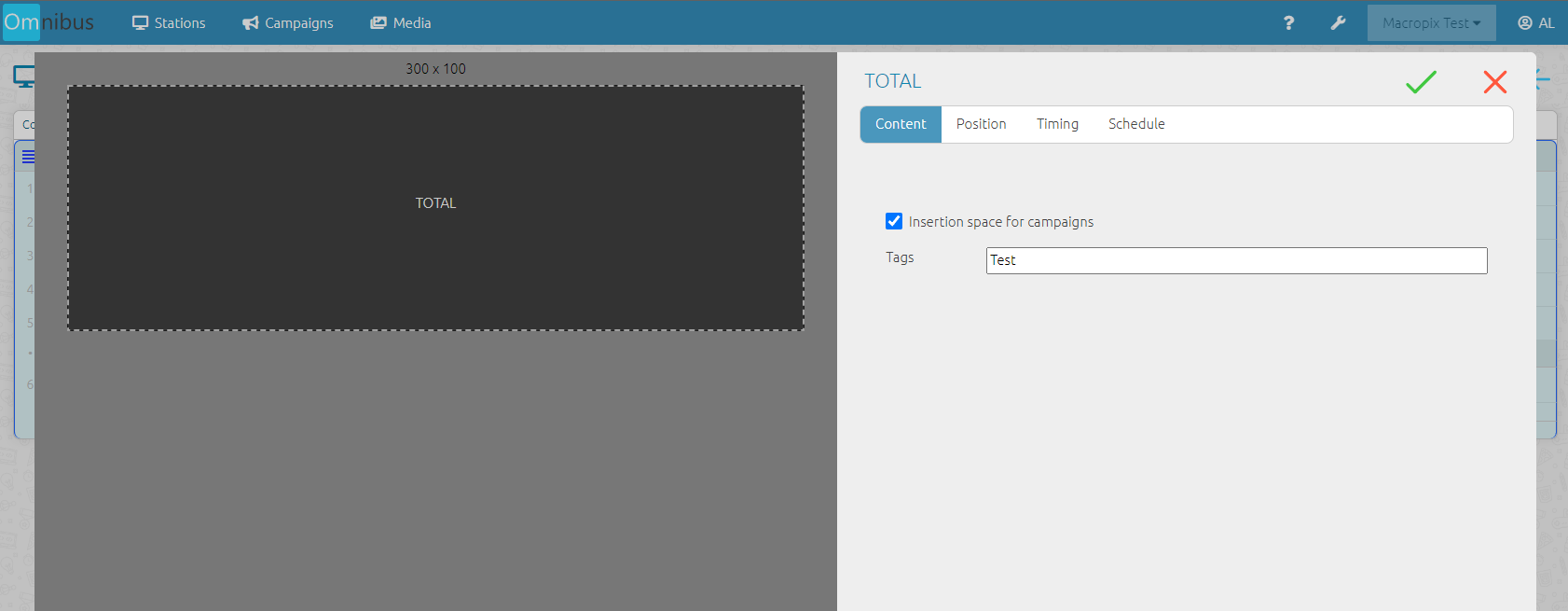
Task: Open settings via the wrench icon
Action: pos(1338,23)
